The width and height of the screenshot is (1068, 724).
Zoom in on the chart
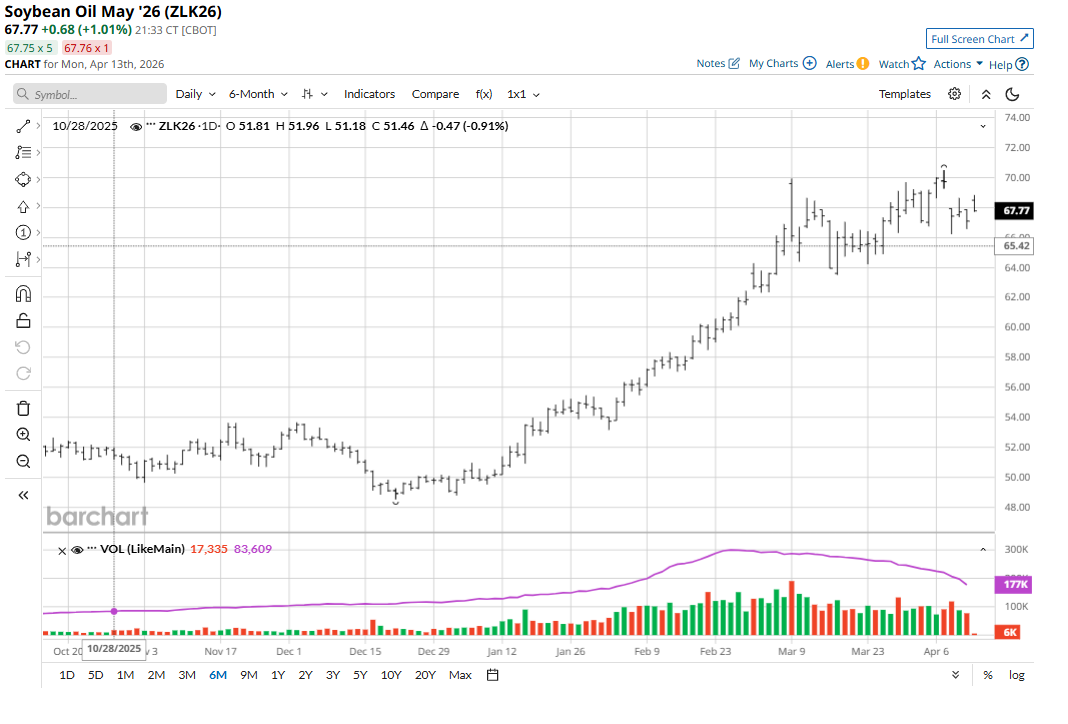[24, 434]
